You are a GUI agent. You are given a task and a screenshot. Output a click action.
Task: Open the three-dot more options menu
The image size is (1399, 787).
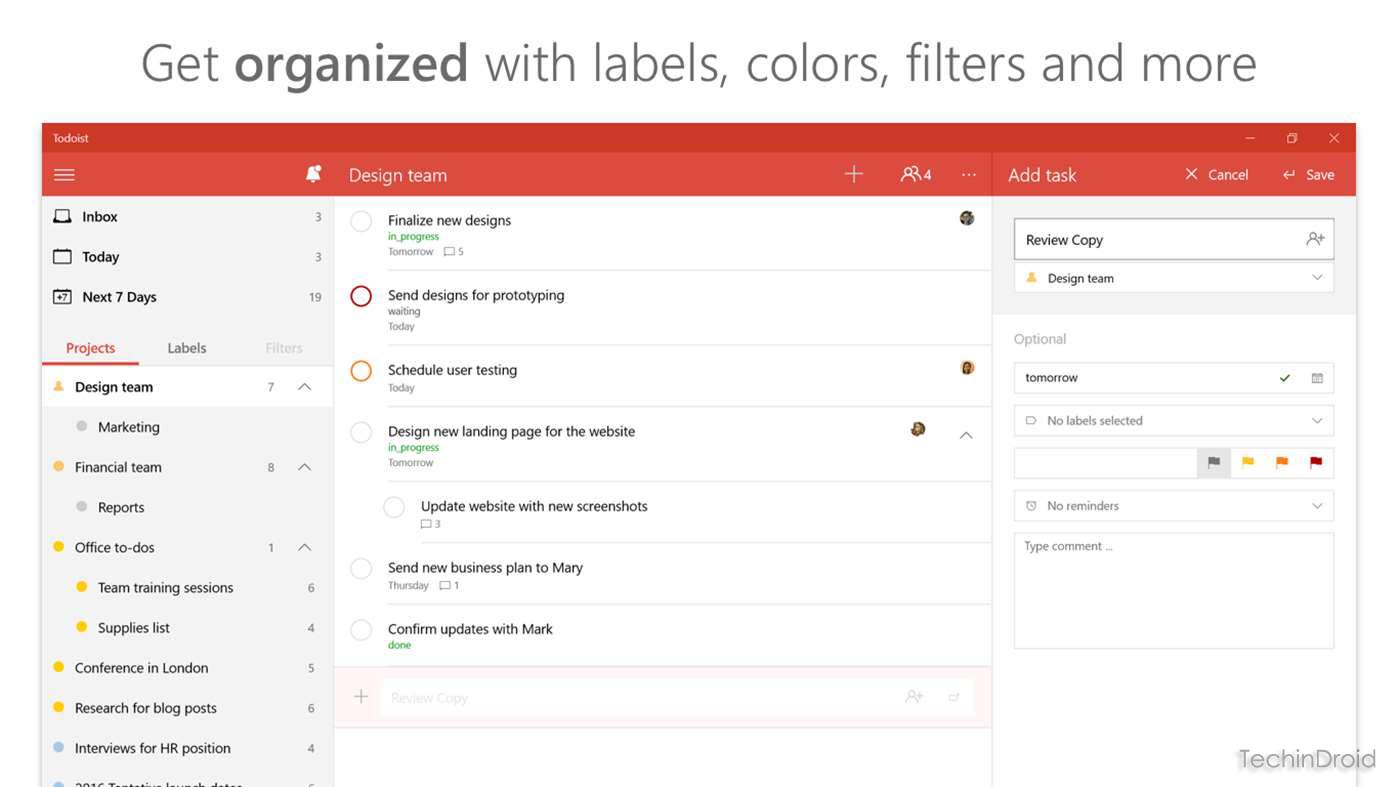point(968,175)
